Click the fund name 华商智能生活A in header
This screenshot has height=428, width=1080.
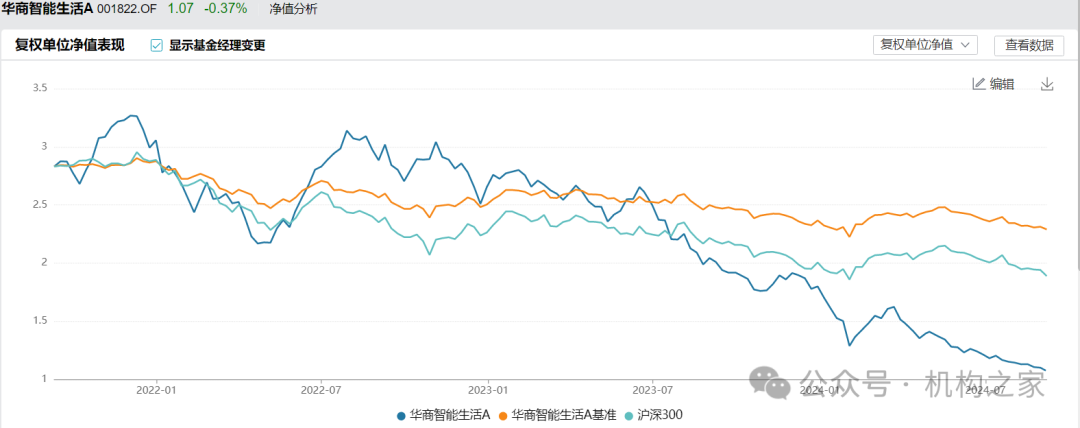tap(48, 8)
